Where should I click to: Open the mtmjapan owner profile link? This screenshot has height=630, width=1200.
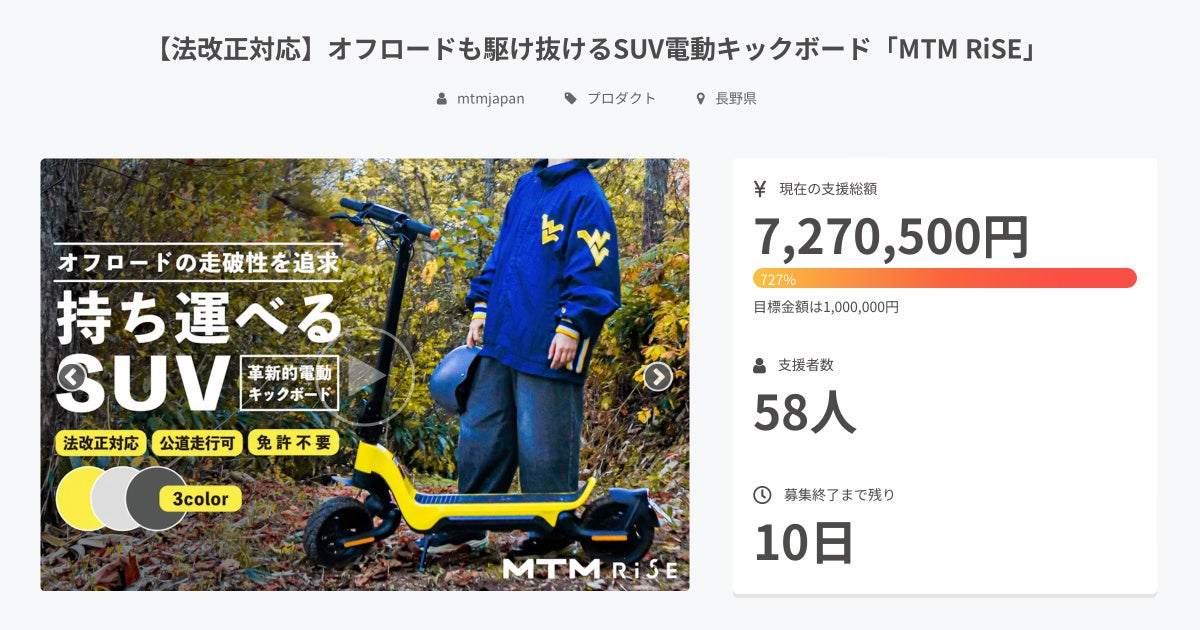point(490,99)
